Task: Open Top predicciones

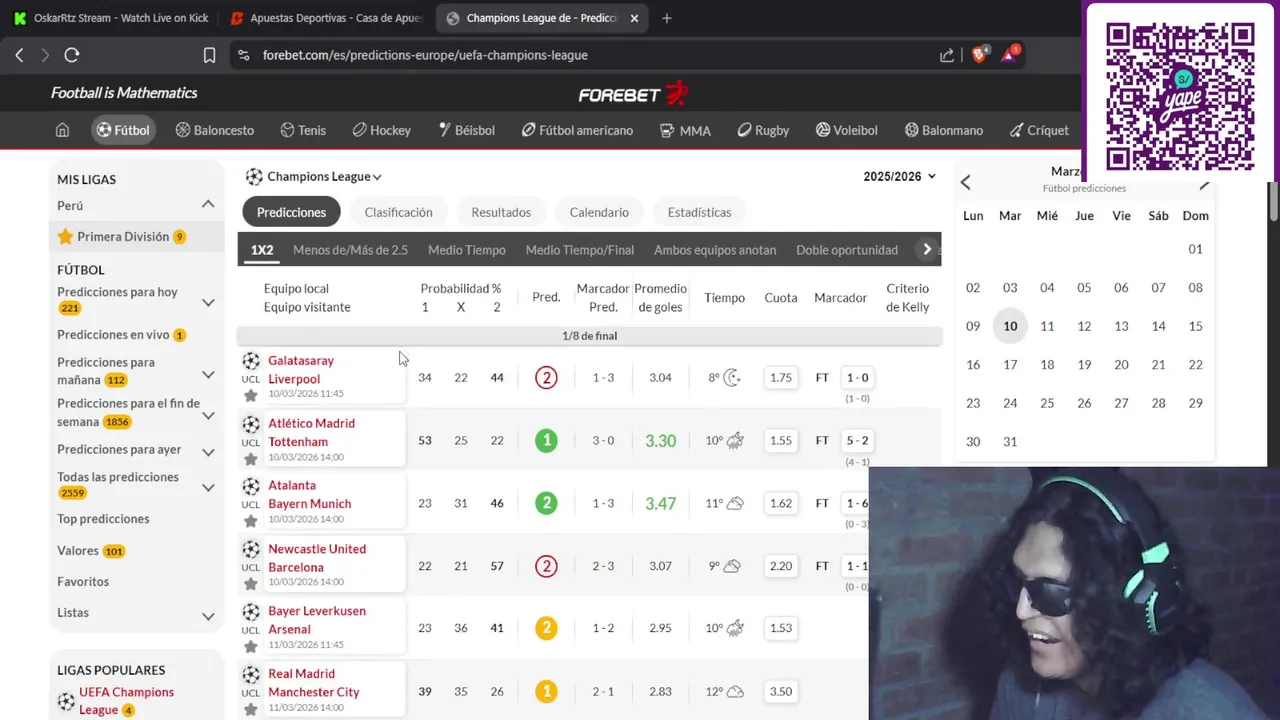Action: (103, 519)
